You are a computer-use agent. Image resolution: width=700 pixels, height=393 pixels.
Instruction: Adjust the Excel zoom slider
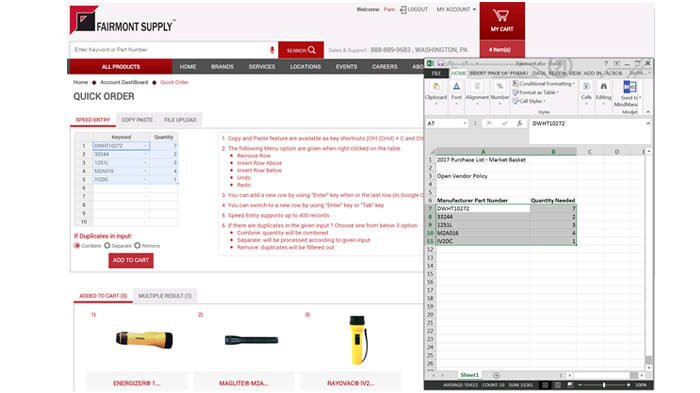pyautogui.click(x=604, y=385)
